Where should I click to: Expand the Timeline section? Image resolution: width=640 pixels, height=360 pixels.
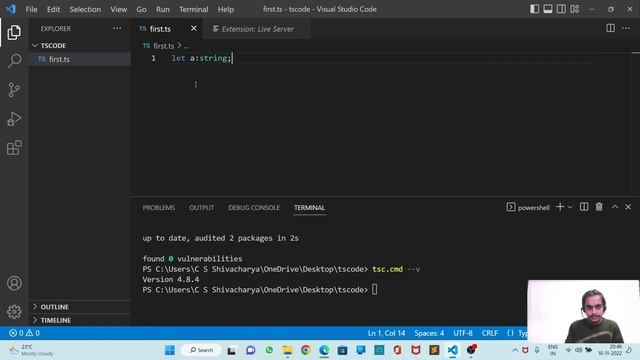pos(80,320)
